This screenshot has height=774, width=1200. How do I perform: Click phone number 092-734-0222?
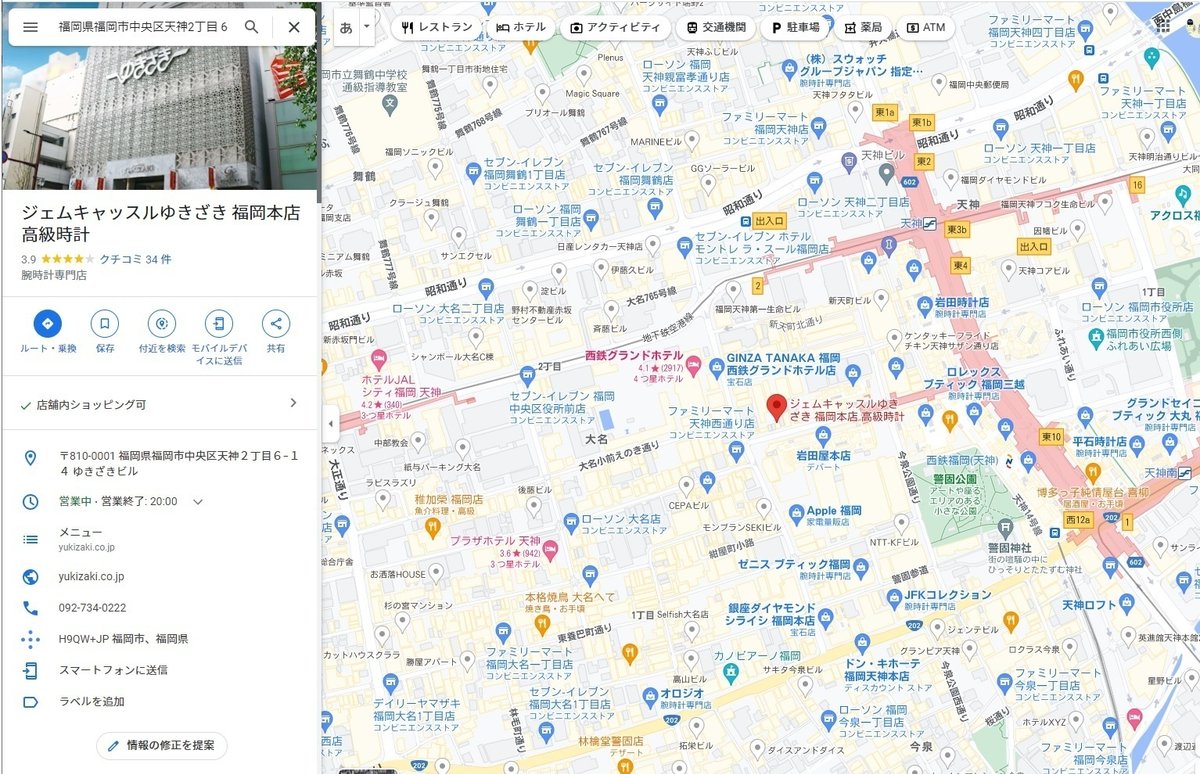(92, 608)
